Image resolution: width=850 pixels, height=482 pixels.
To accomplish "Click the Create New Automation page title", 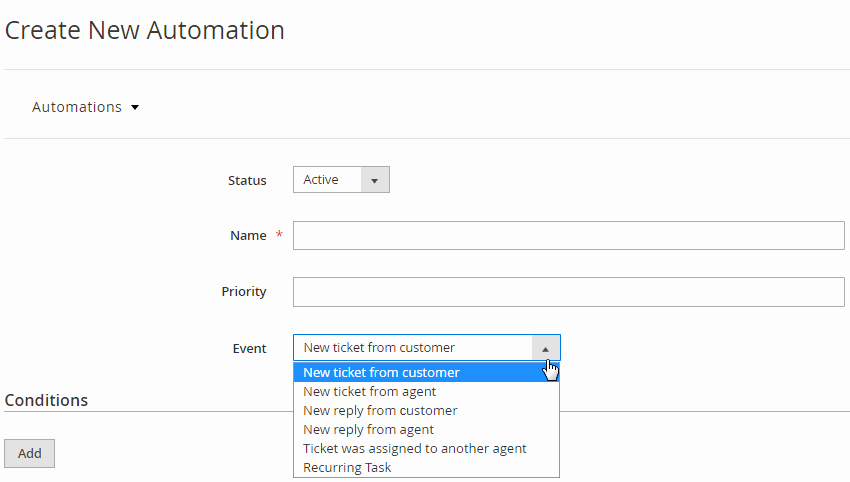I will click(x=145, y=30).
